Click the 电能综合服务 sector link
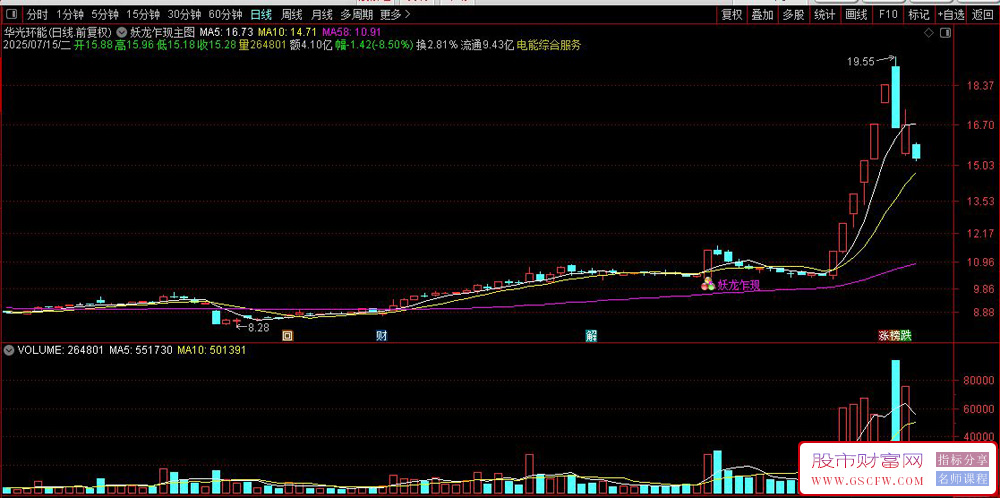 click(548, 45)
